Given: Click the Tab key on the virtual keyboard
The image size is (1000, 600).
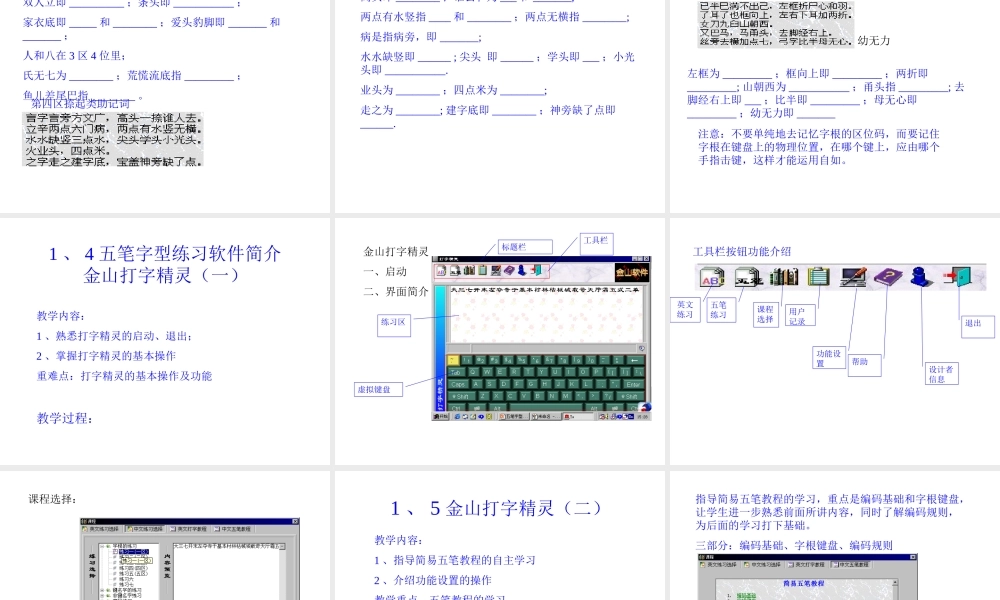Looking at the screenshot, I should pyautogui.click(x=456, y=372).
